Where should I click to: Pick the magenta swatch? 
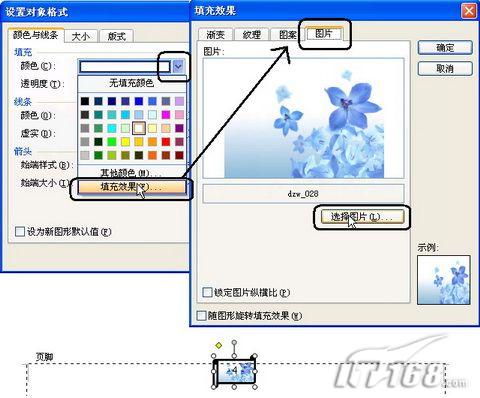166,115
